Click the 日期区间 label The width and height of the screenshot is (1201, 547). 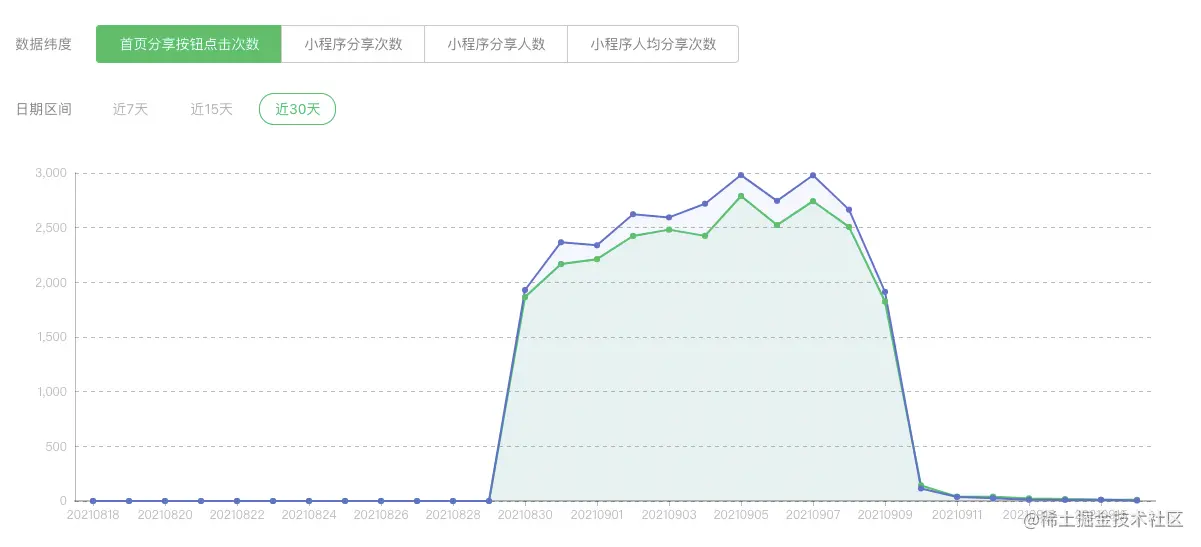pyautogui.click(x=44, y=109)
